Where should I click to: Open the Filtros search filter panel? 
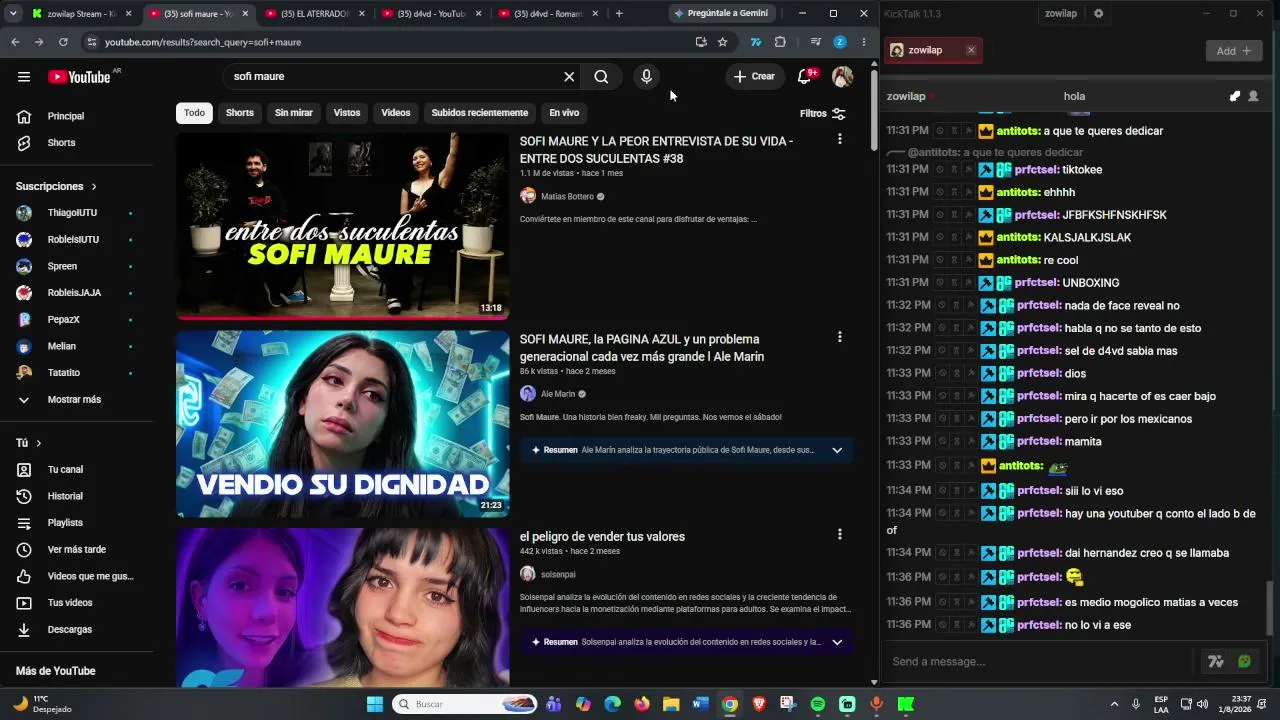click(823, 114)
